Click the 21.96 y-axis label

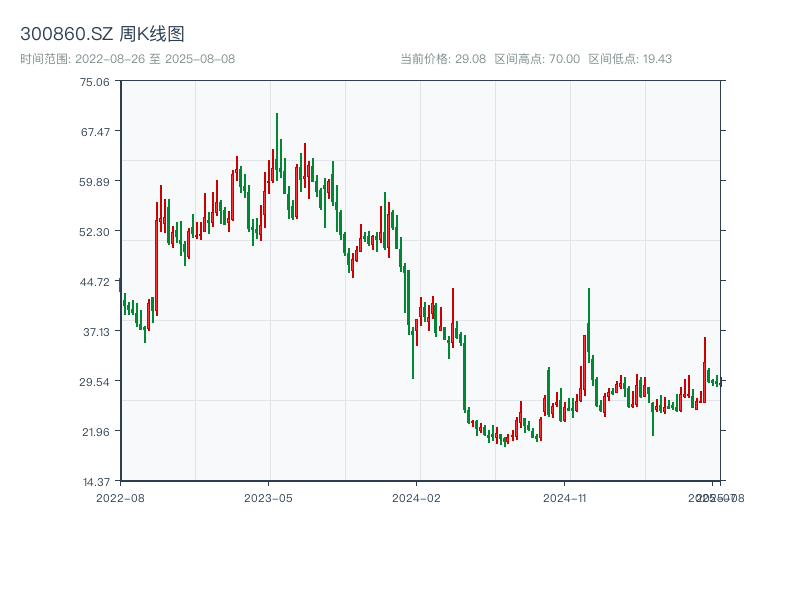[95, 432]
